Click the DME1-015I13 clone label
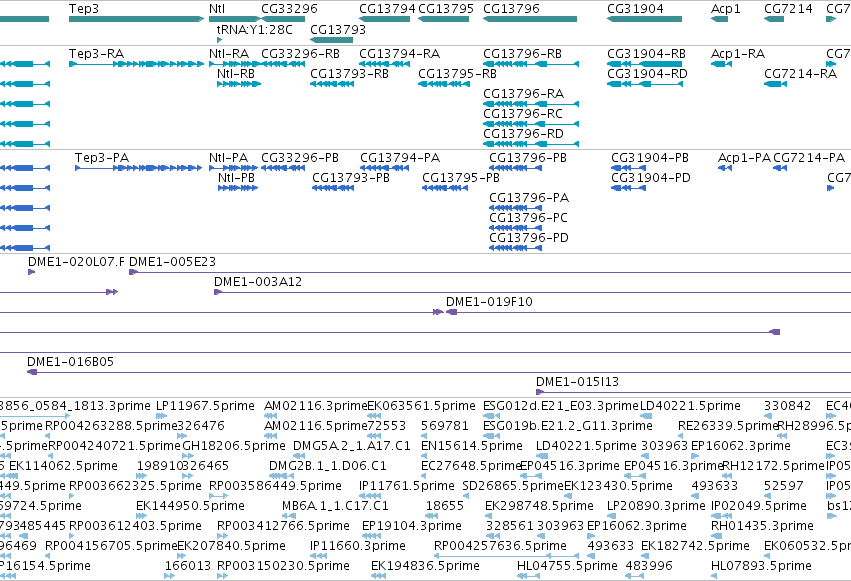Viewport: 851px width, 581px height. coord(577,382)
